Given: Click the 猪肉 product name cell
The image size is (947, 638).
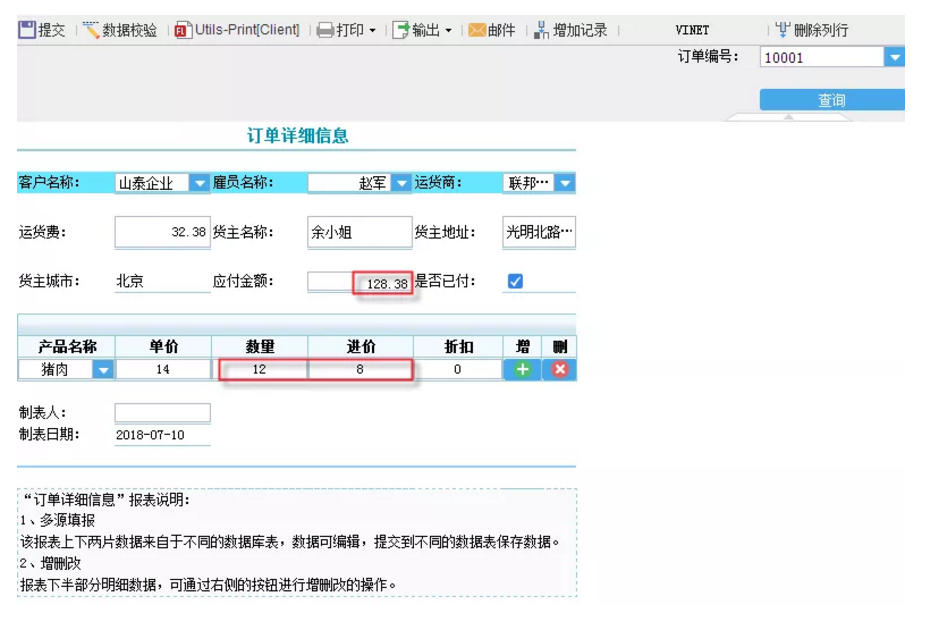Looking at the screenshot, I should tap(55, 369).
